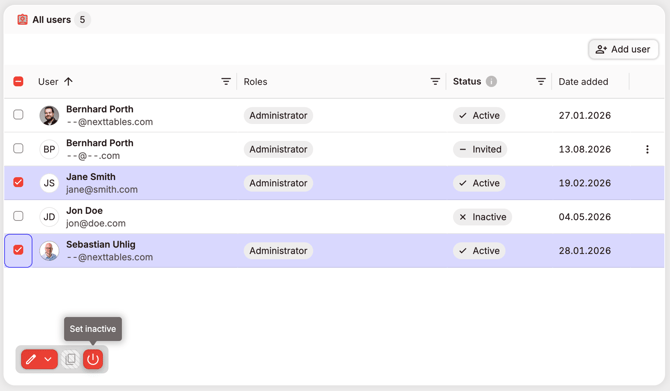
Task: Click the JD initials avatar
Action: pos(49,217)
